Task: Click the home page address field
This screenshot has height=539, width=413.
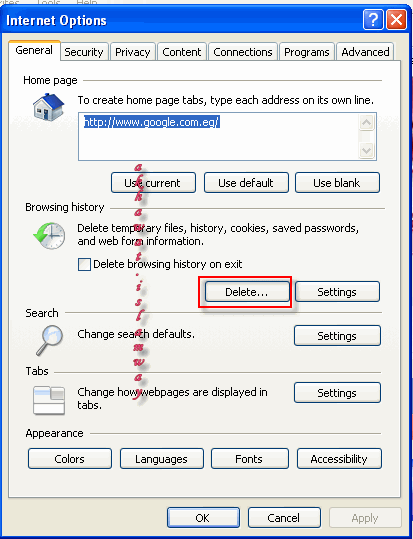Action: [x=218, y=136]
